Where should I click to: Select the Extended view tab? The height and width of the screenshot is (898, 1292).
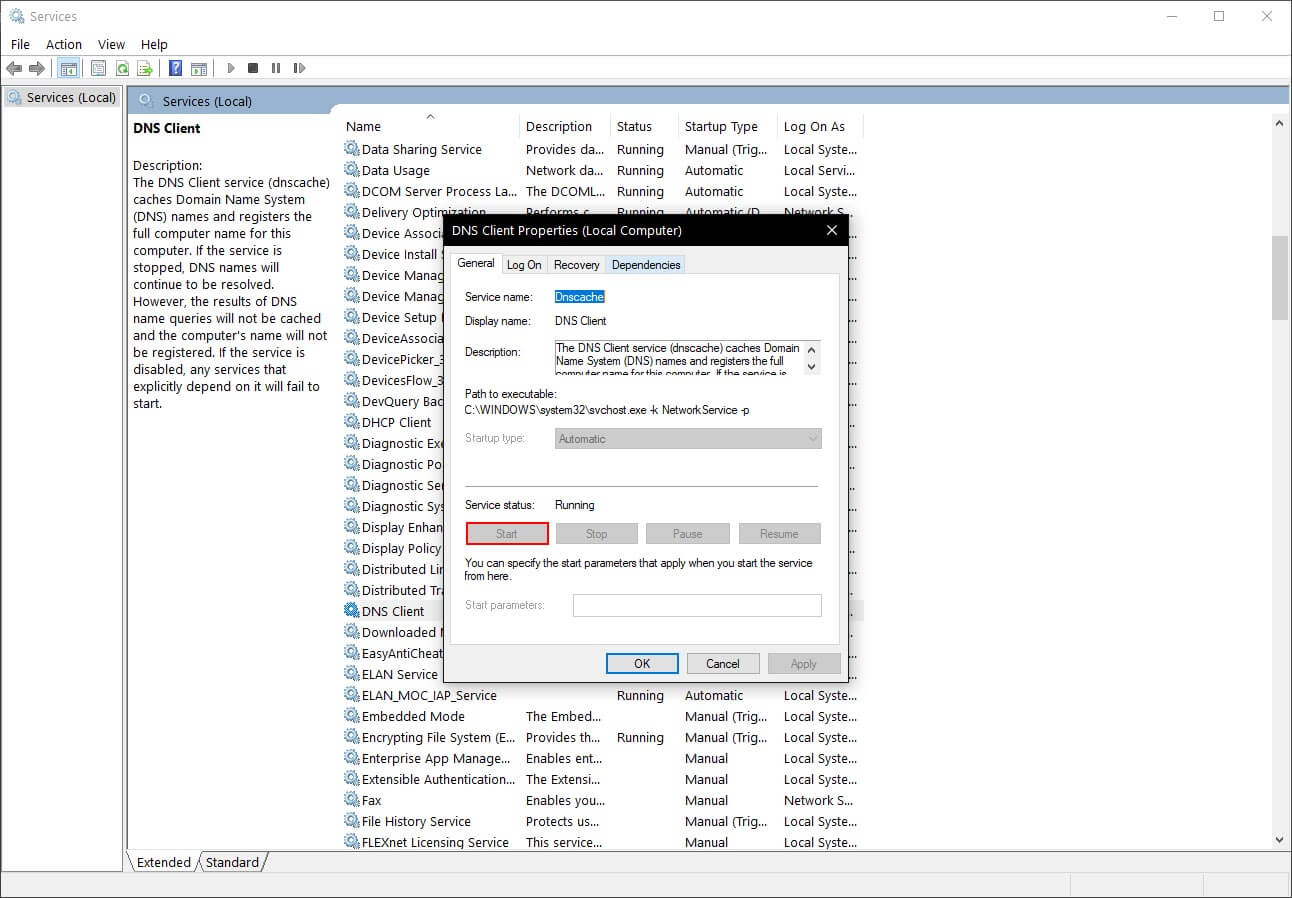click(163, 862)
